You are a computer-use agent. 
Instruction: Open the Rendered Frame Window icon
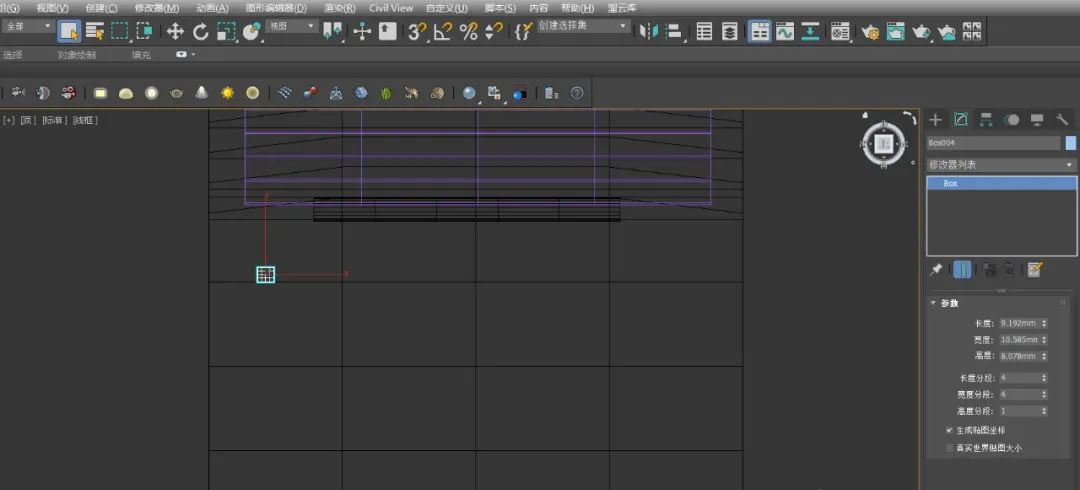tap(895, 31)
